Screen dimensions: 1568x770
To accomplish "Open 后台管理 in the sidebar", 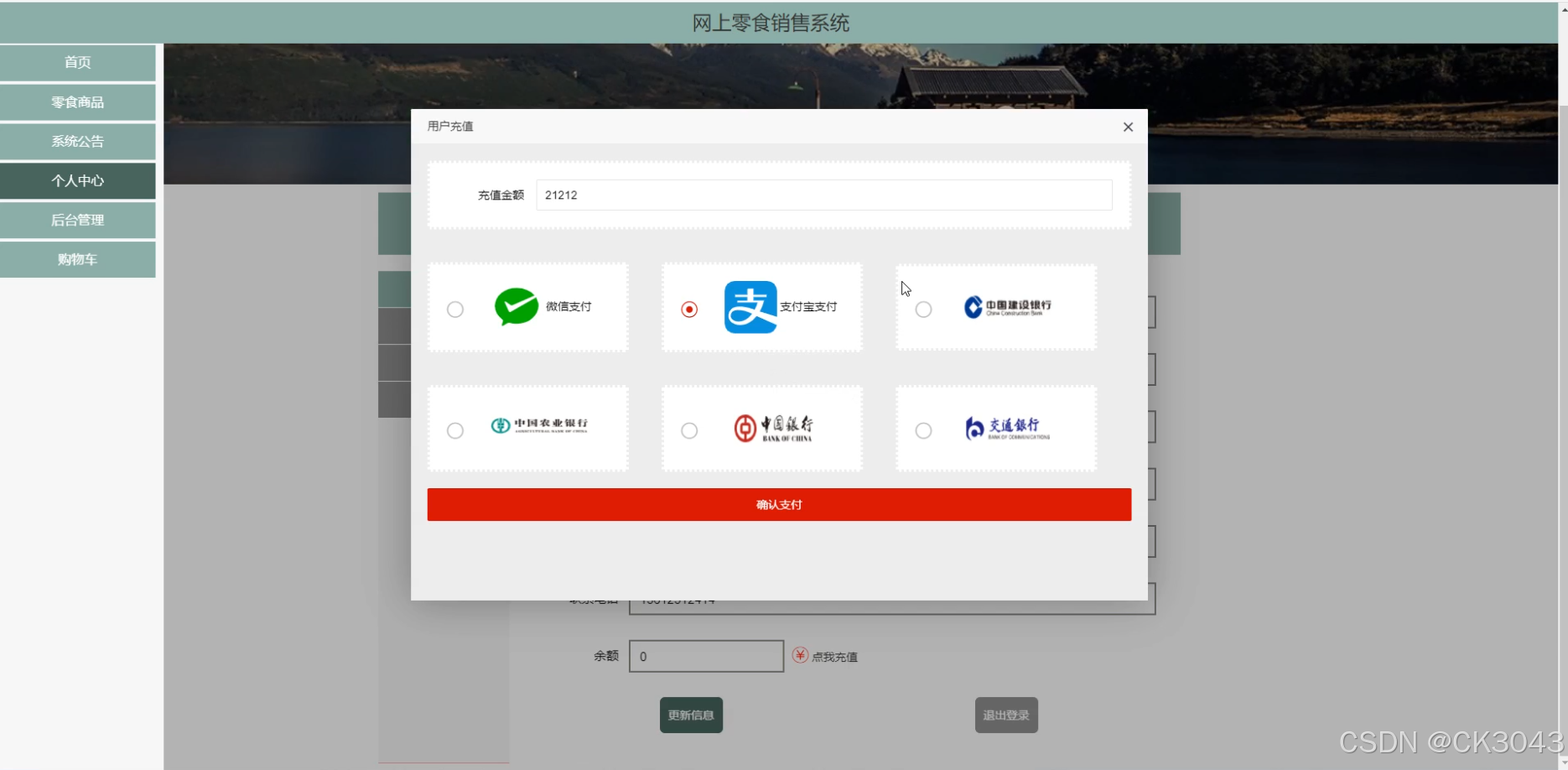I will pyautogui.click(x=78, y=220).
